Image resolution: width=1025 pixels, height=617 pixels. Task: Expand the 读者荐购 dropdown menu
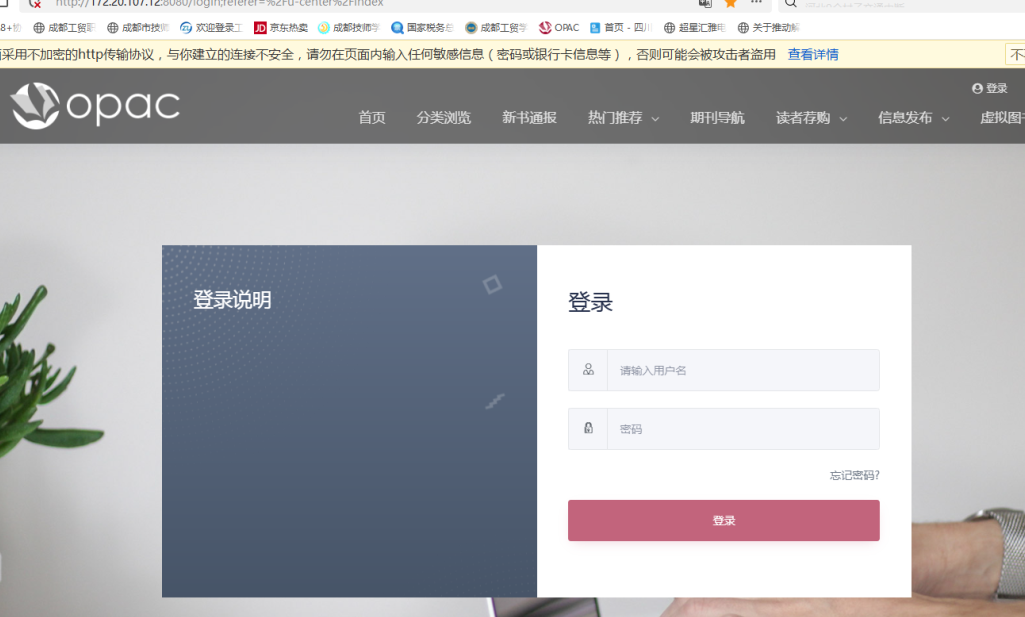tap(811, 118)
